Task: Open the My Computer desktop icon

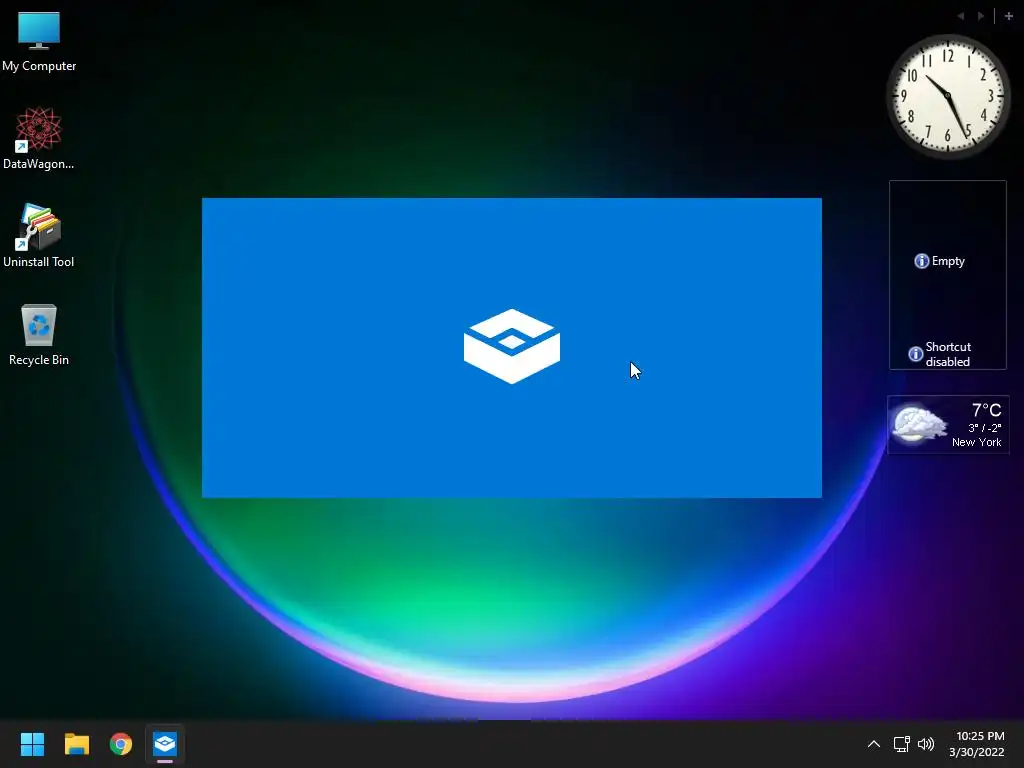Action: pos(39,40)
